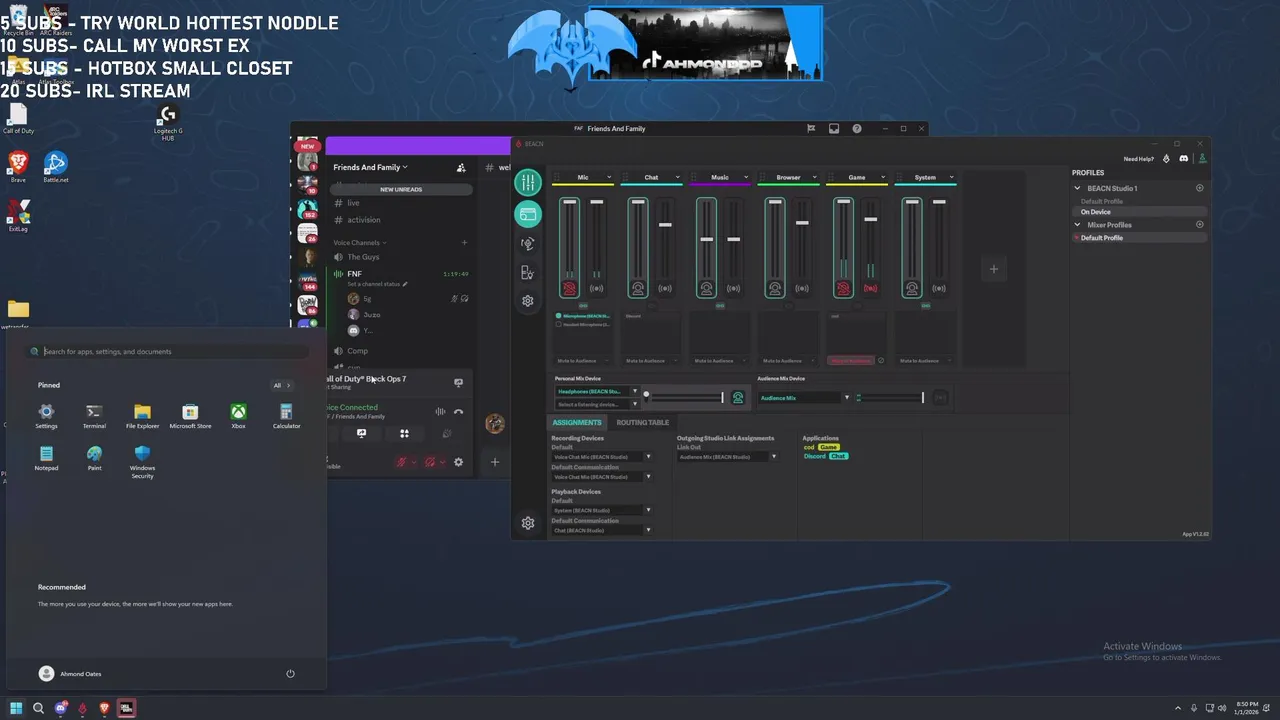Image resolution: width=1280 pixels, height=720 pixels.
Task: Click Game channel audience fader handle
Action: pyautogui.click(x=870, y=219)
